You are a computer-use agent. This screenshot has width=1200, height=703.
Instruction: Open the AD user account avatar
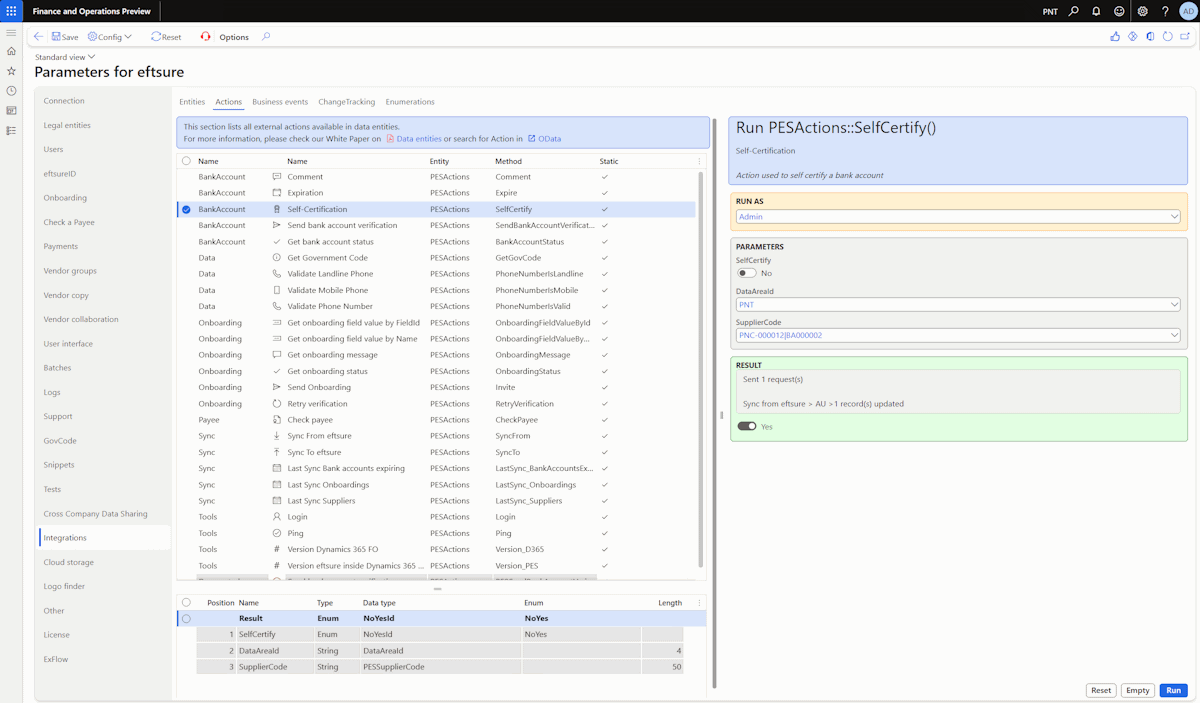(1188, 11)
